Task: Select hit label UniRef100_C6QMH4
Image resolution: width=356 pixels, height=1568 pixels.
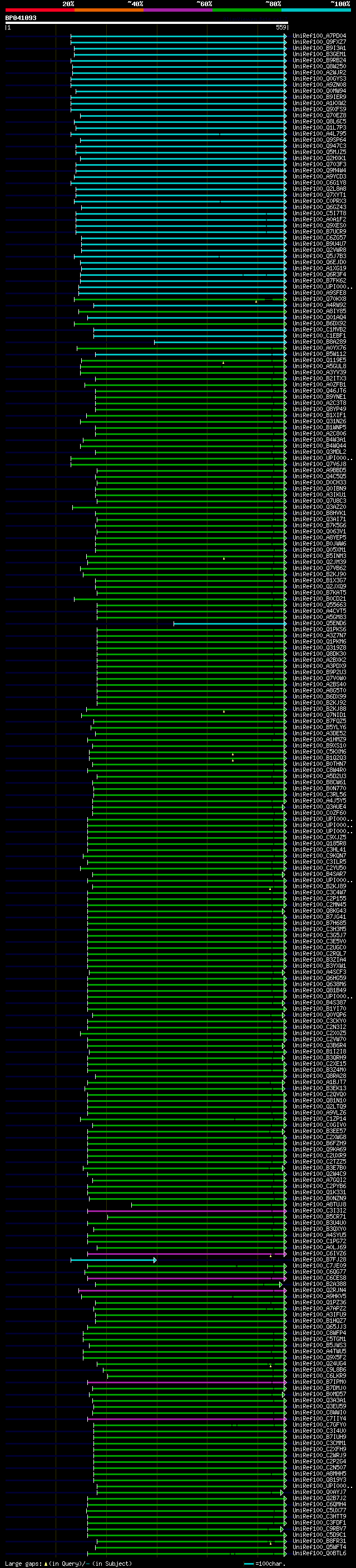Action: (x=319, y=1504)
